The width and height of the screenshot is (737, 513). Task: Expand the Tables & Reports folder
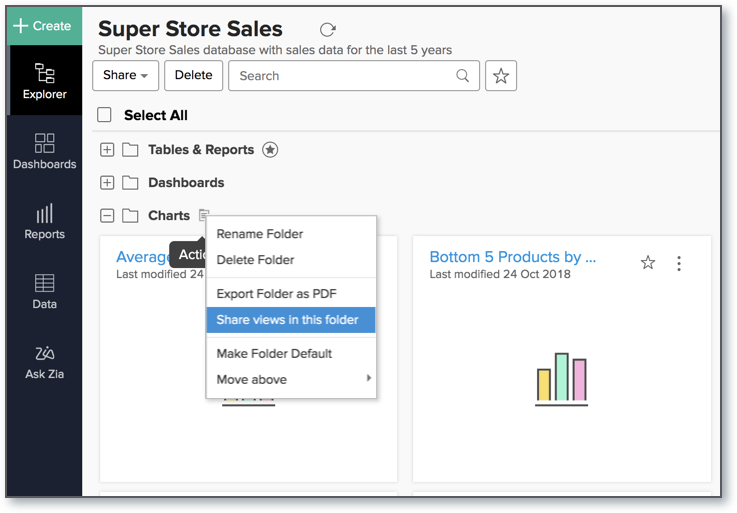point(107,150)
